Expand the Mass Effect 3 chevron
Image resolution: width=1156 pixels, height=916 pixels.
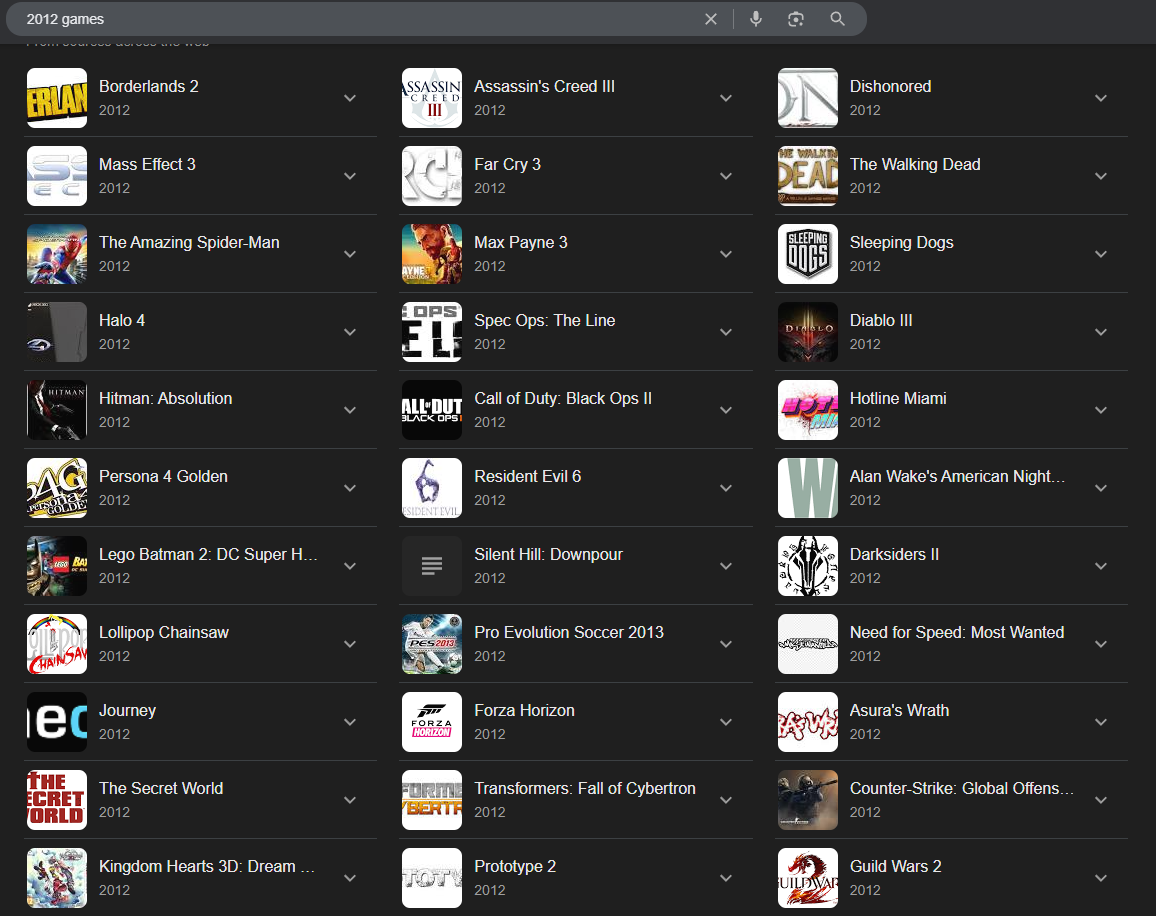point(350,176)
